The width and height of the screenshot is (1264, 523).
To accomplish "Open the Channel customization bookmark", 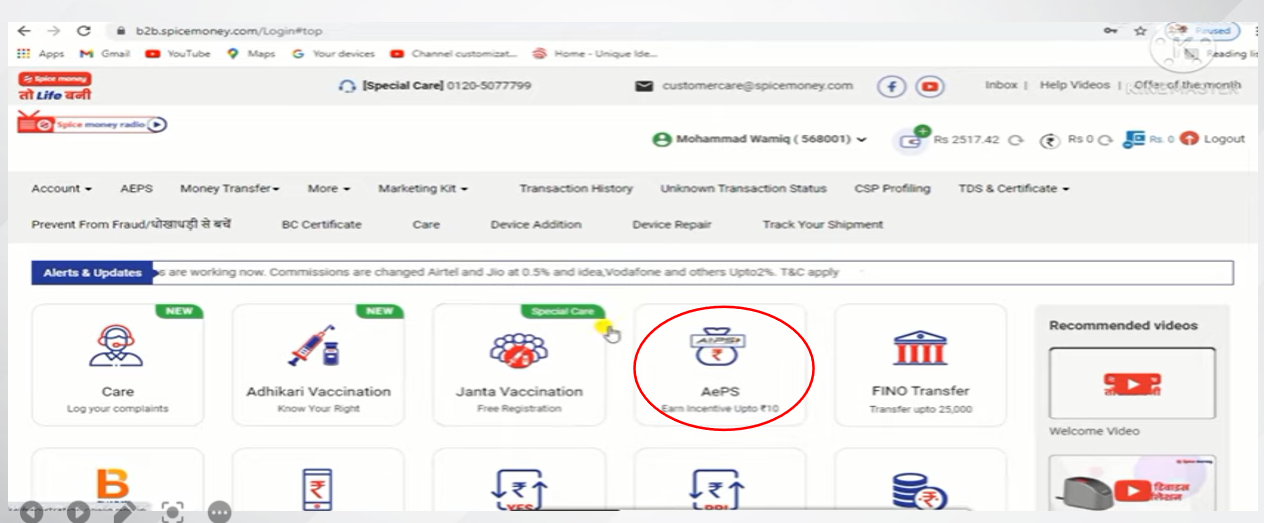I will (x=452, y=54).
